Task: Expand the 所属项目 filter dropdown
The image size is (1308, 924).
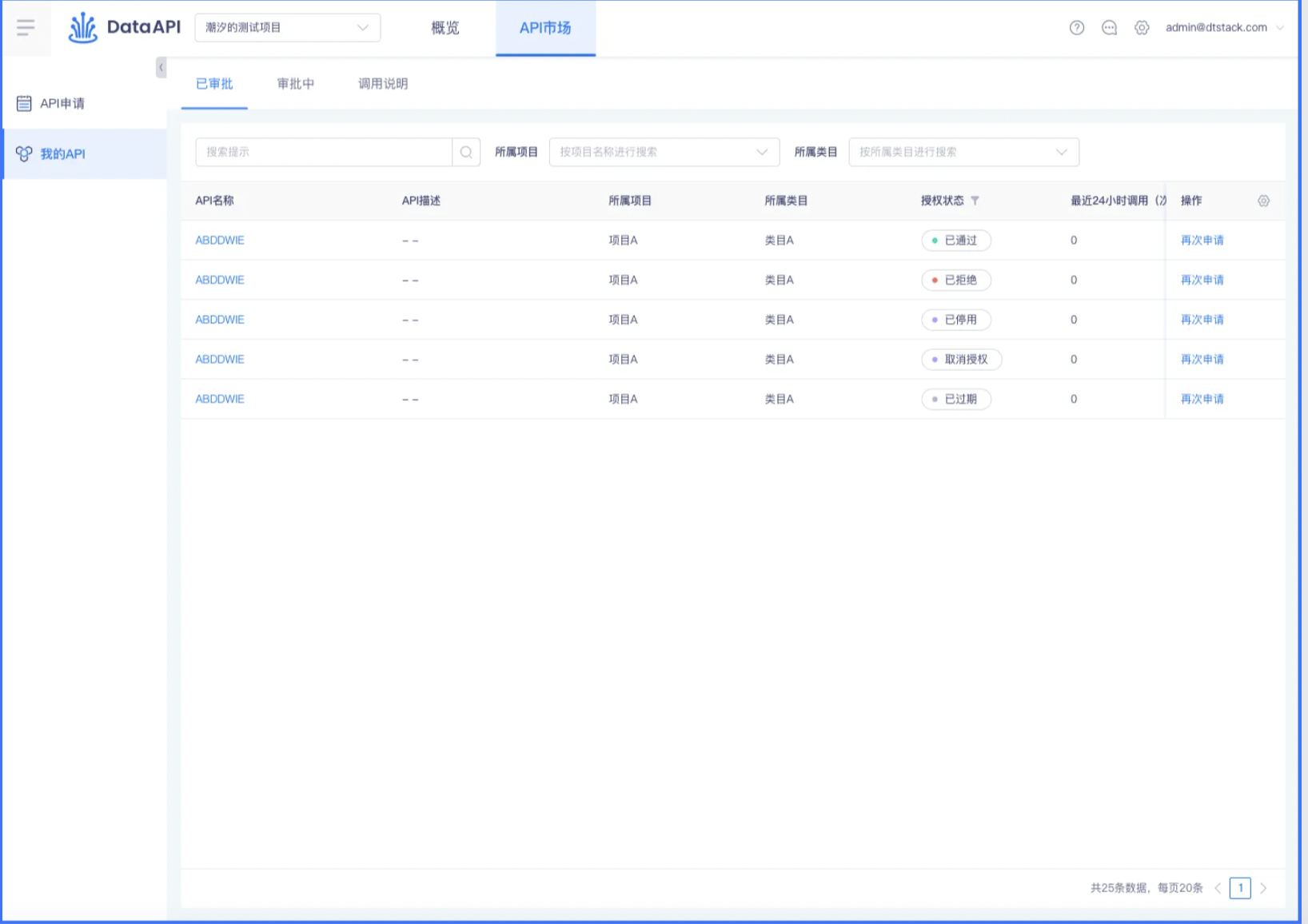Action: [664, 152]
